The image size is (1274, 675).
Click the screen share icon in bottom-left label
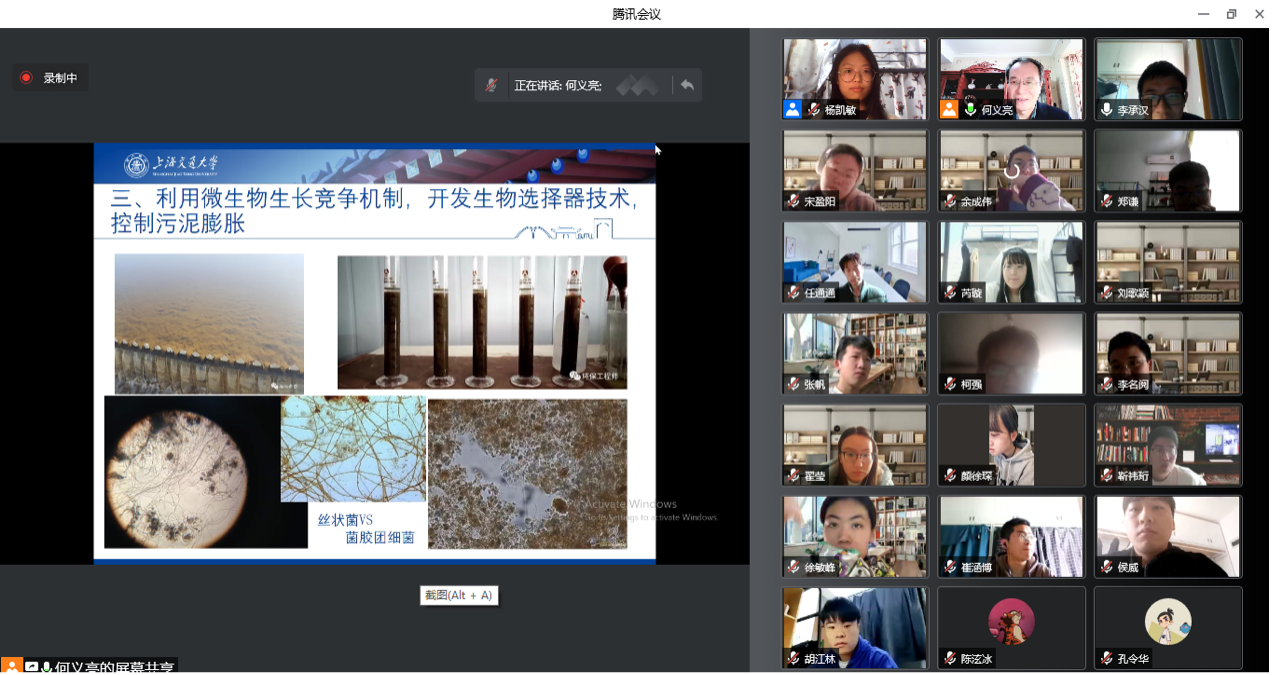coord(31,667)
